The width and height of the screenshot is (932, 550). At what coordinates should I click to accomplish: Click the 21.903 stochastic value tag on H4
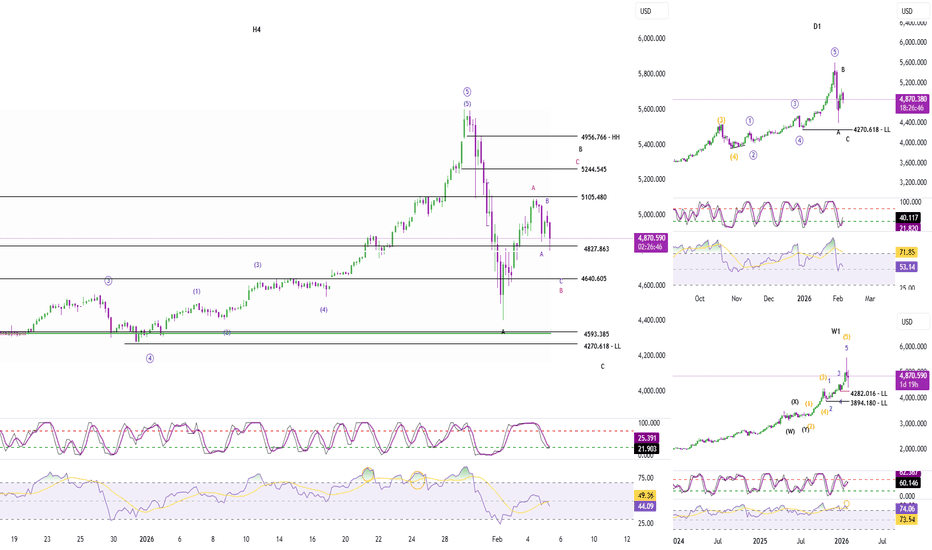point(646,449)
